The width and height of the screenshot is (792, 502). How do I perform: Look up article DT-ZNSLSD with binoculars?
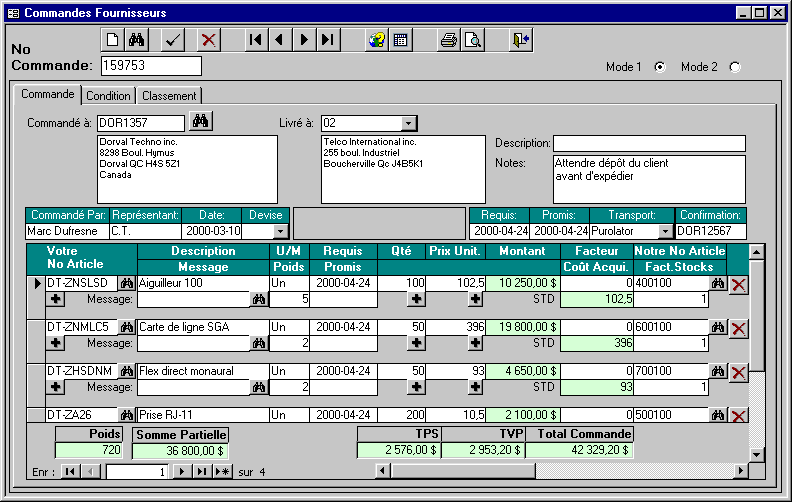point(127,283)
